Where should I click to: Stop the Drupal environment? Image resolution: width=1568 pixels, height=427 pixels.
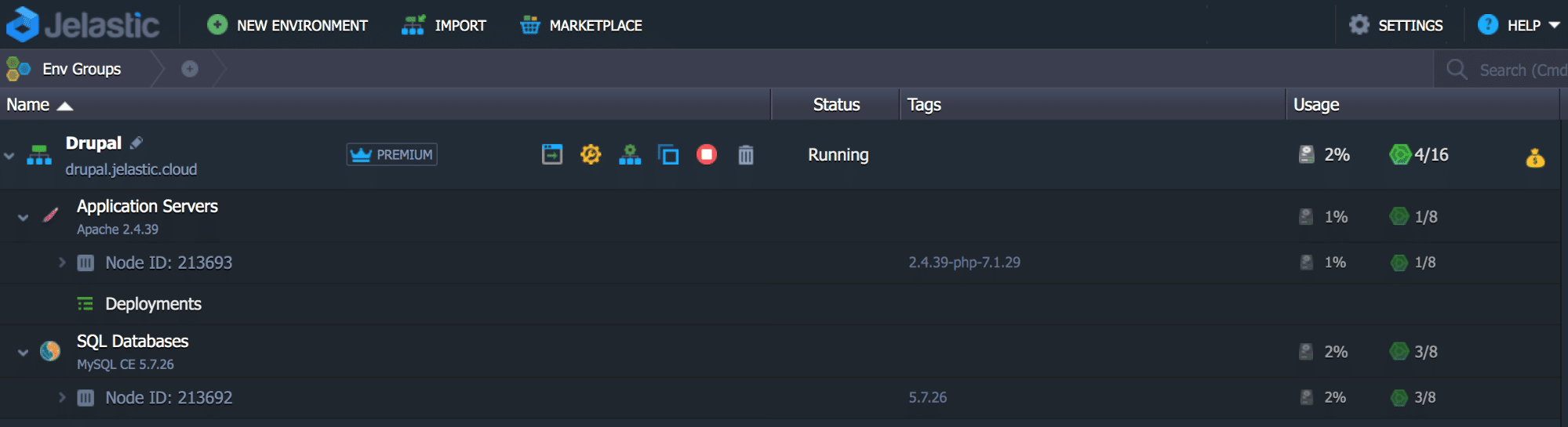click(x=707, y=154)
